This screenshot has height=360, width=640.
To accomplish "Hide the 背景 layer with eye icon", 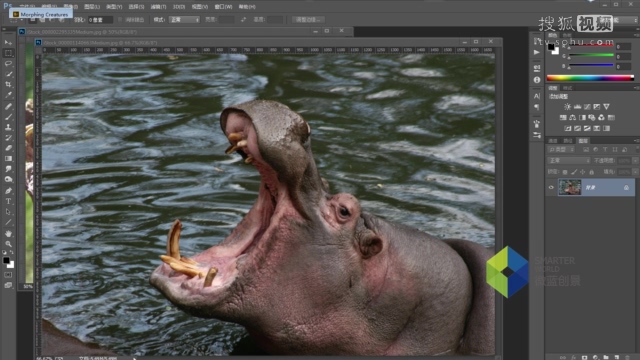I will point(551,188).
